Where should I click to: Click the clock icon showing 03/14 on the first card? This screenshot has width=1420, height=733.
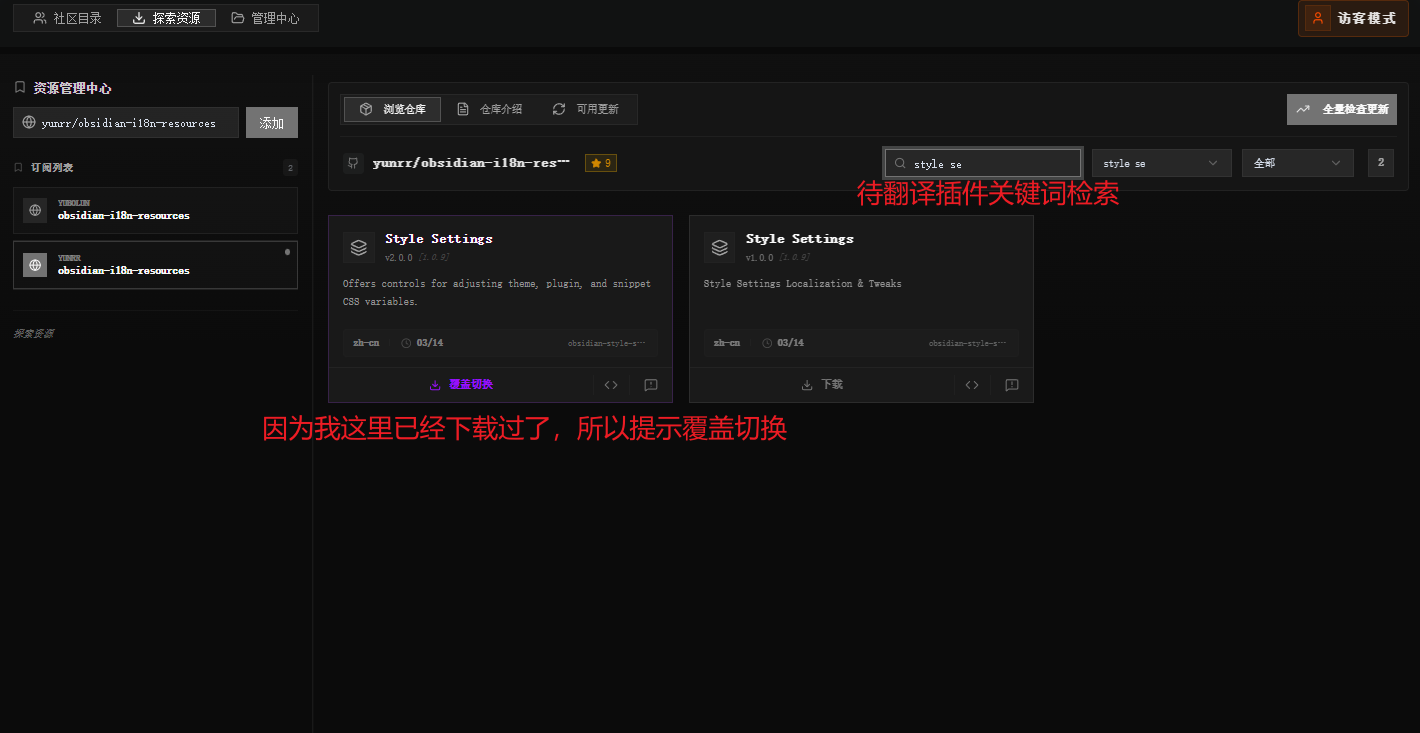click(x=408, y=342)
